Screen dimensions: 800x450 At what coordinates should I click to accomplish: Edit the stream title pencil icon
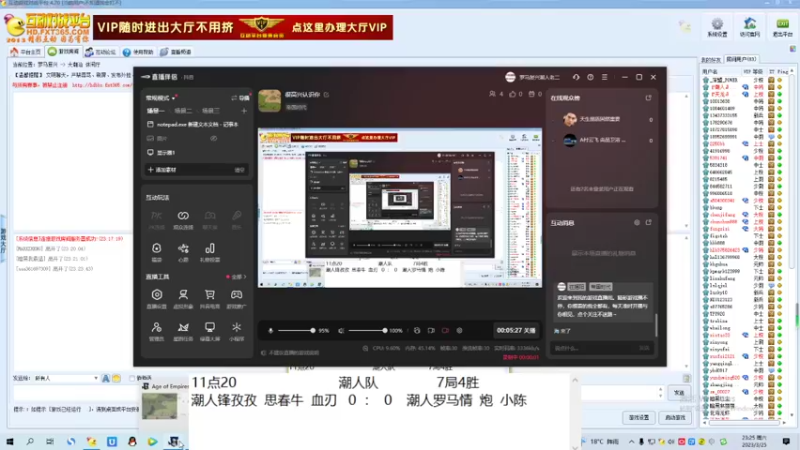tap(327, 94)
